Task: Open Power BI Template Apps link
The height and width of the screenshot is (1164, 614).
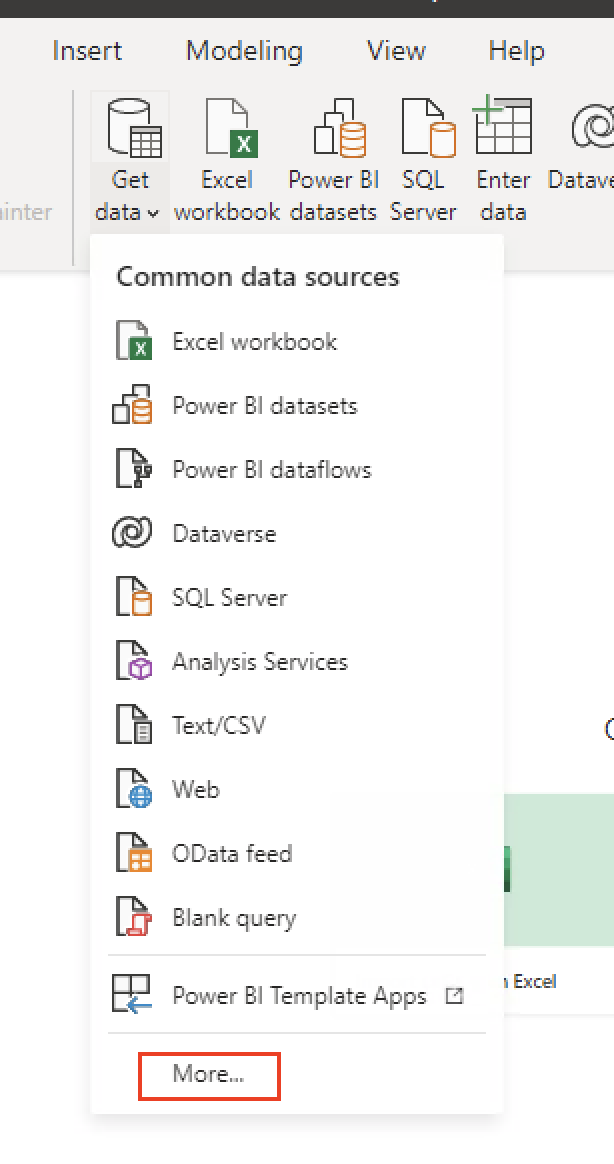Action: point(299,996)
